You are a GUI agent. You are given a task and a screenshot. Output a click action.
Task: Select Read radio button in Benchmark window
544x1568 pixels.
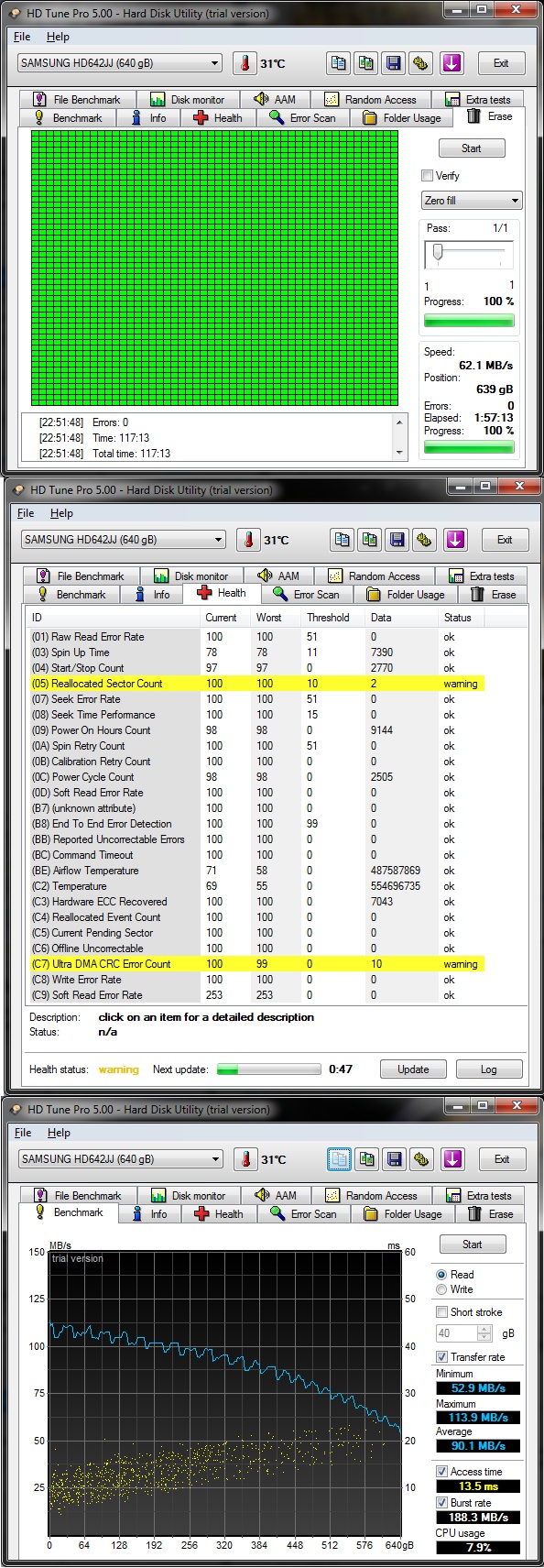(x=441, y=1275)
